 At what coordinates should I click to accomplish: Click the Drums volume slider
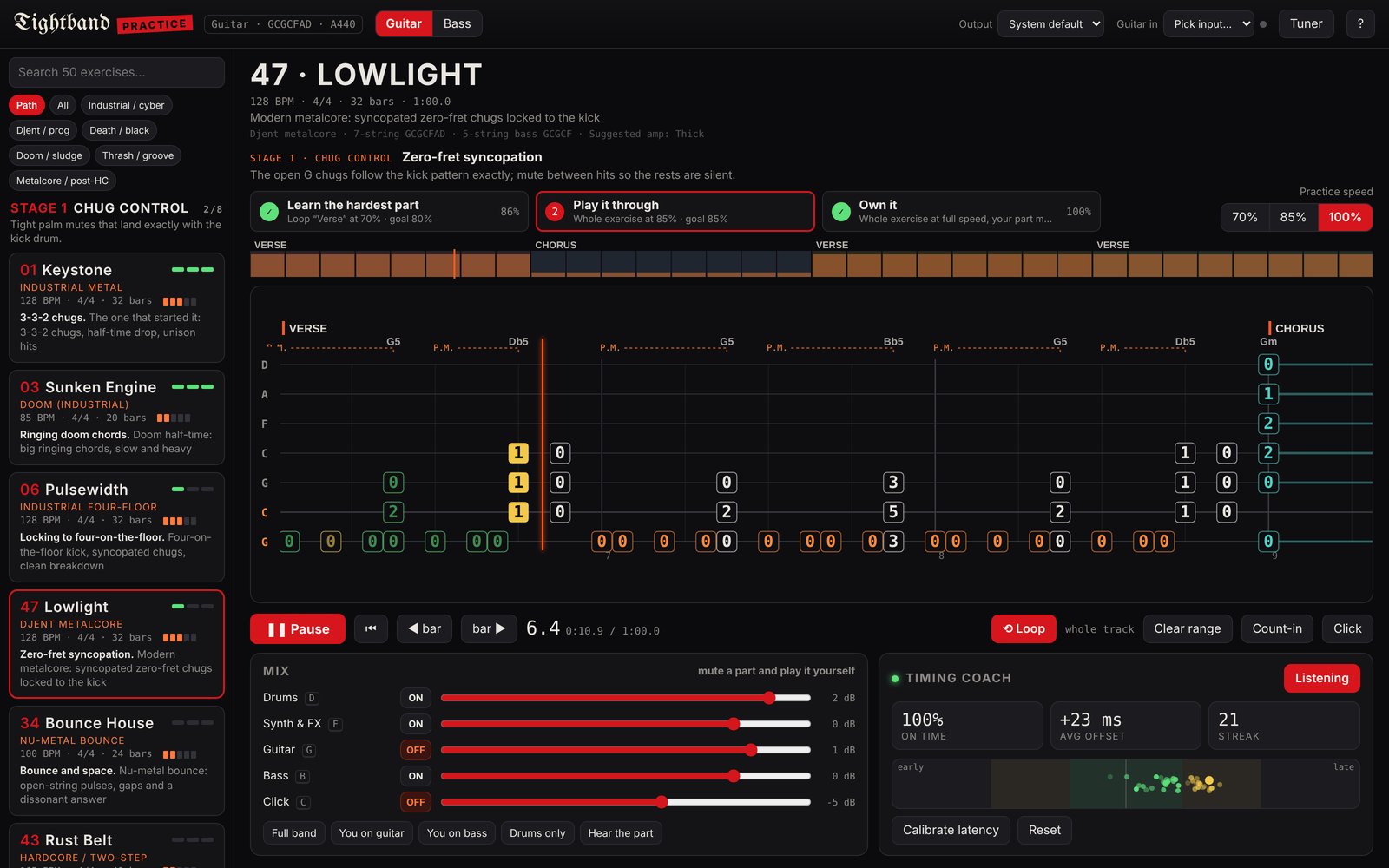(626, 698)
